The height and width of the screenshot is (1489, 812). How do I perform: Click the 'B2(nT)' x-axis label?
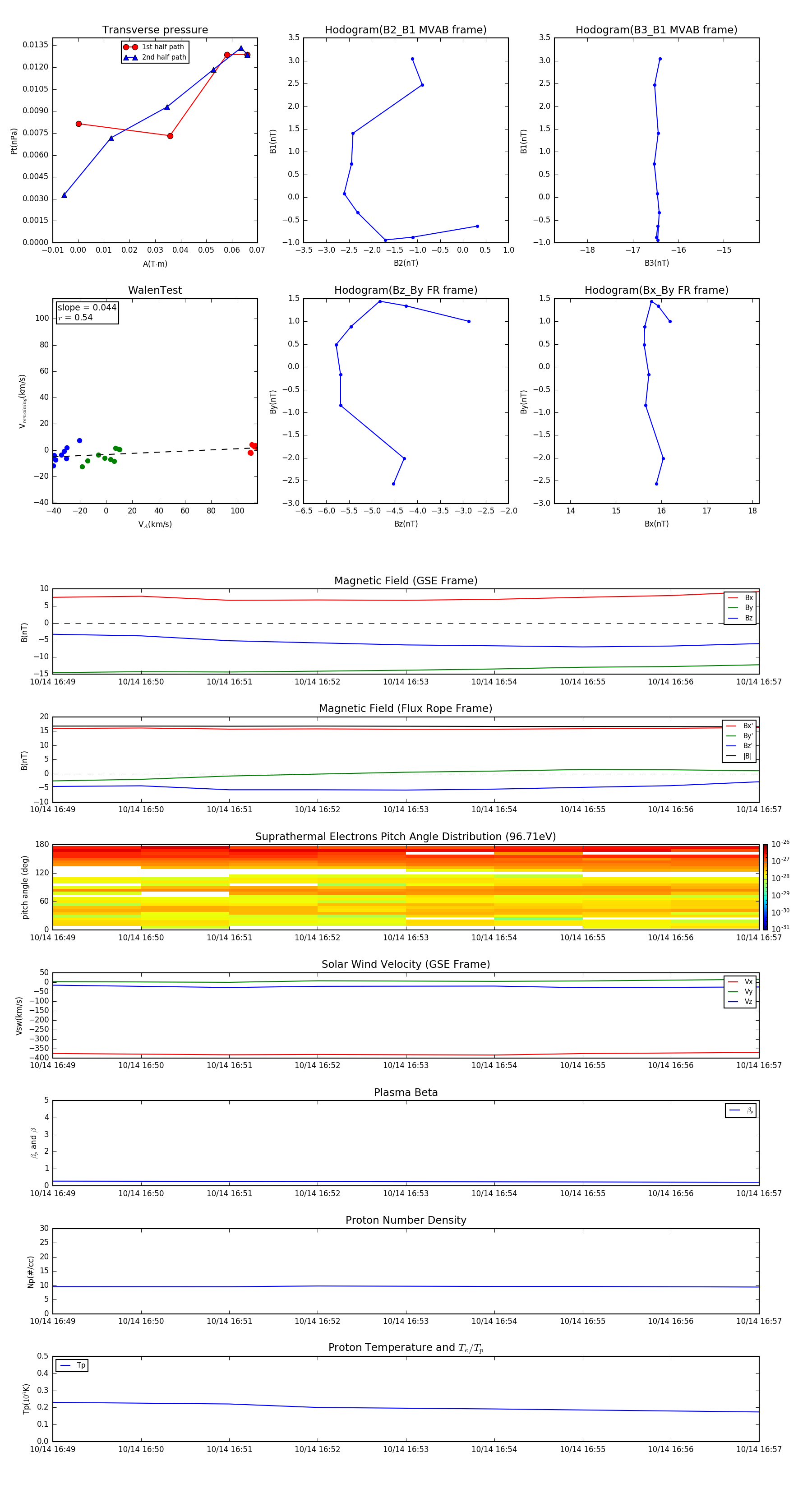click(x=406, y=263)
